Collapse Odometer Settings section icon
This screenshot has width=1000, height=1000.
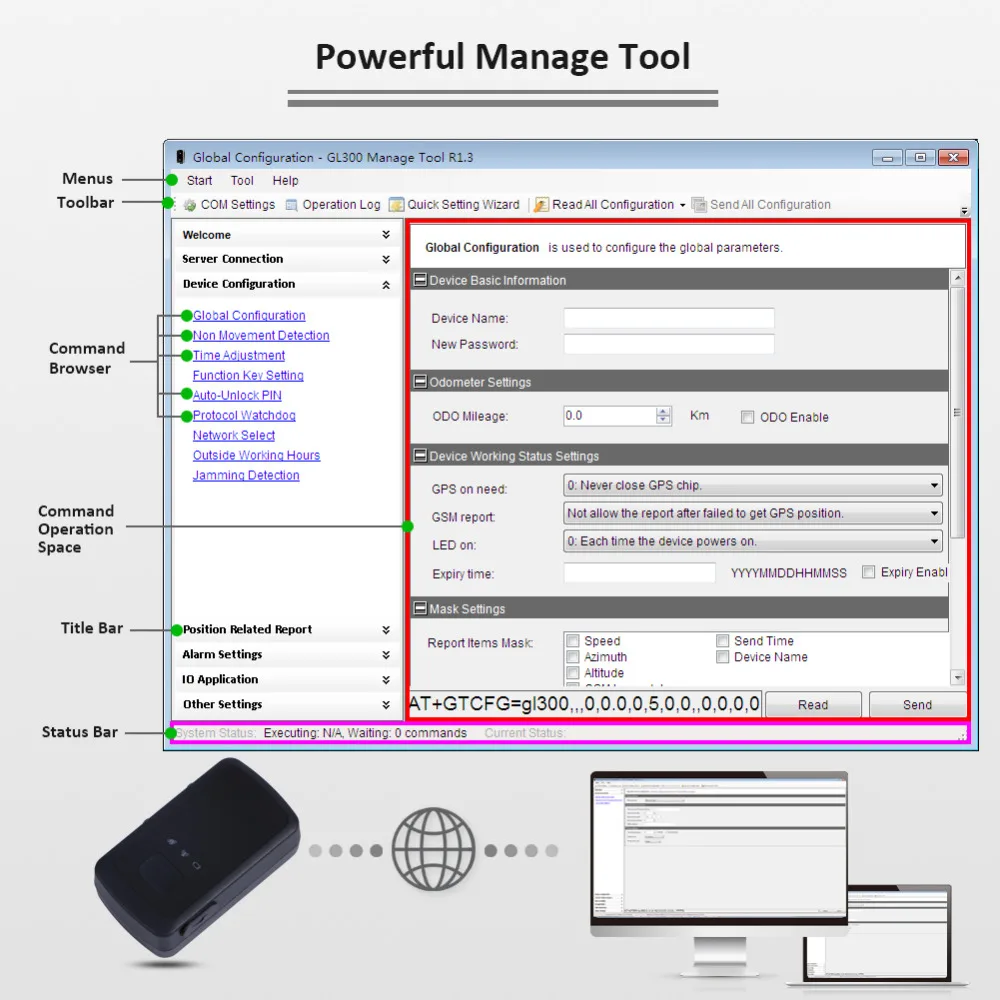pyautogui.click(x=420, y=381)
